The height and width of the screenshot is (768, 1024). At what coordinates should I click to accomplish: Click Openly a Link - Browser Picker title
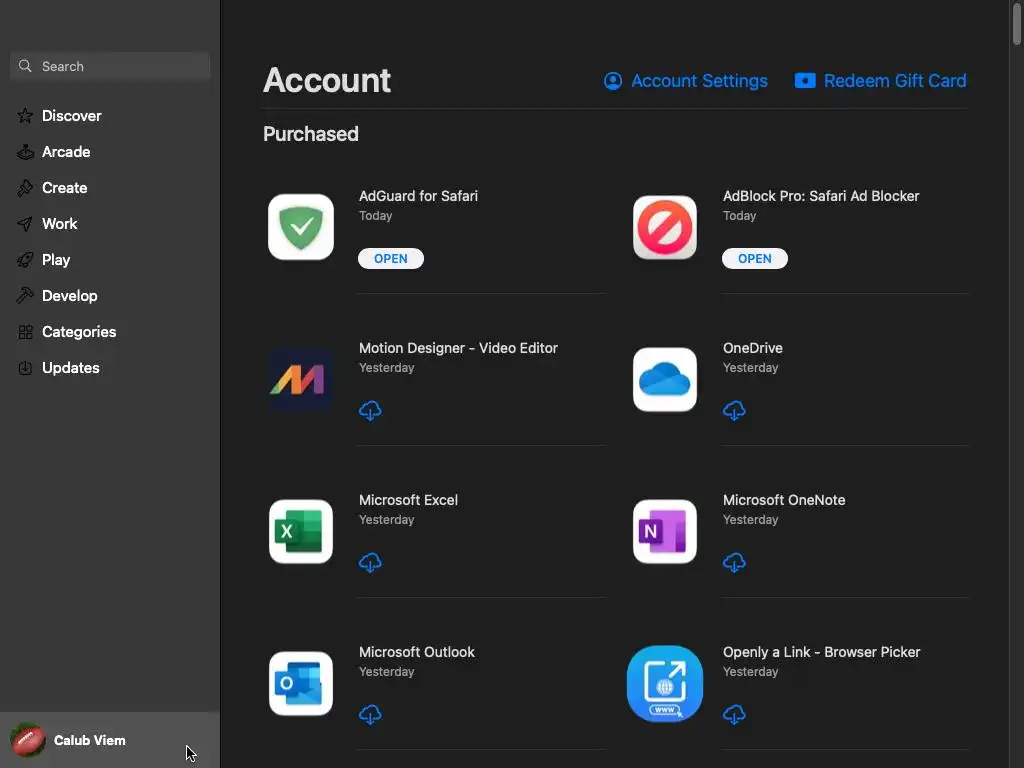coord(822,652)
